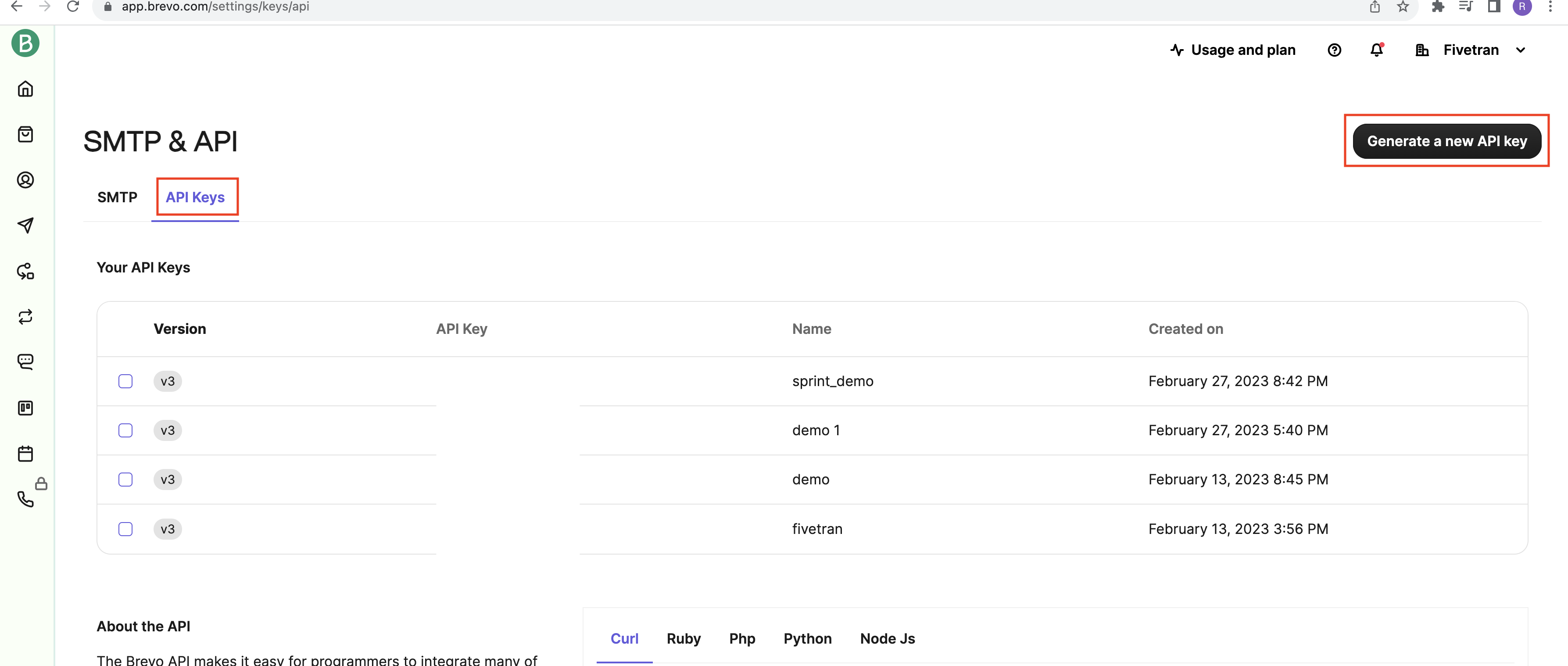Open Usage and plan link
Screen dimensions: 1568x666
pos(1233,49)
